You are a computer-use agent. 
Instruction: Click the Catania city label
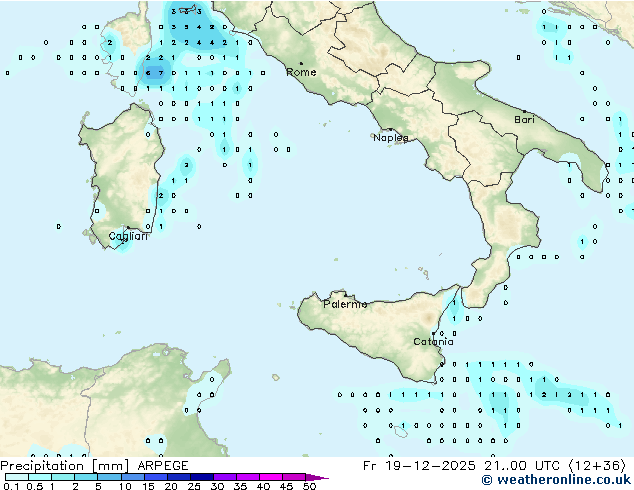tap(433, 342)
